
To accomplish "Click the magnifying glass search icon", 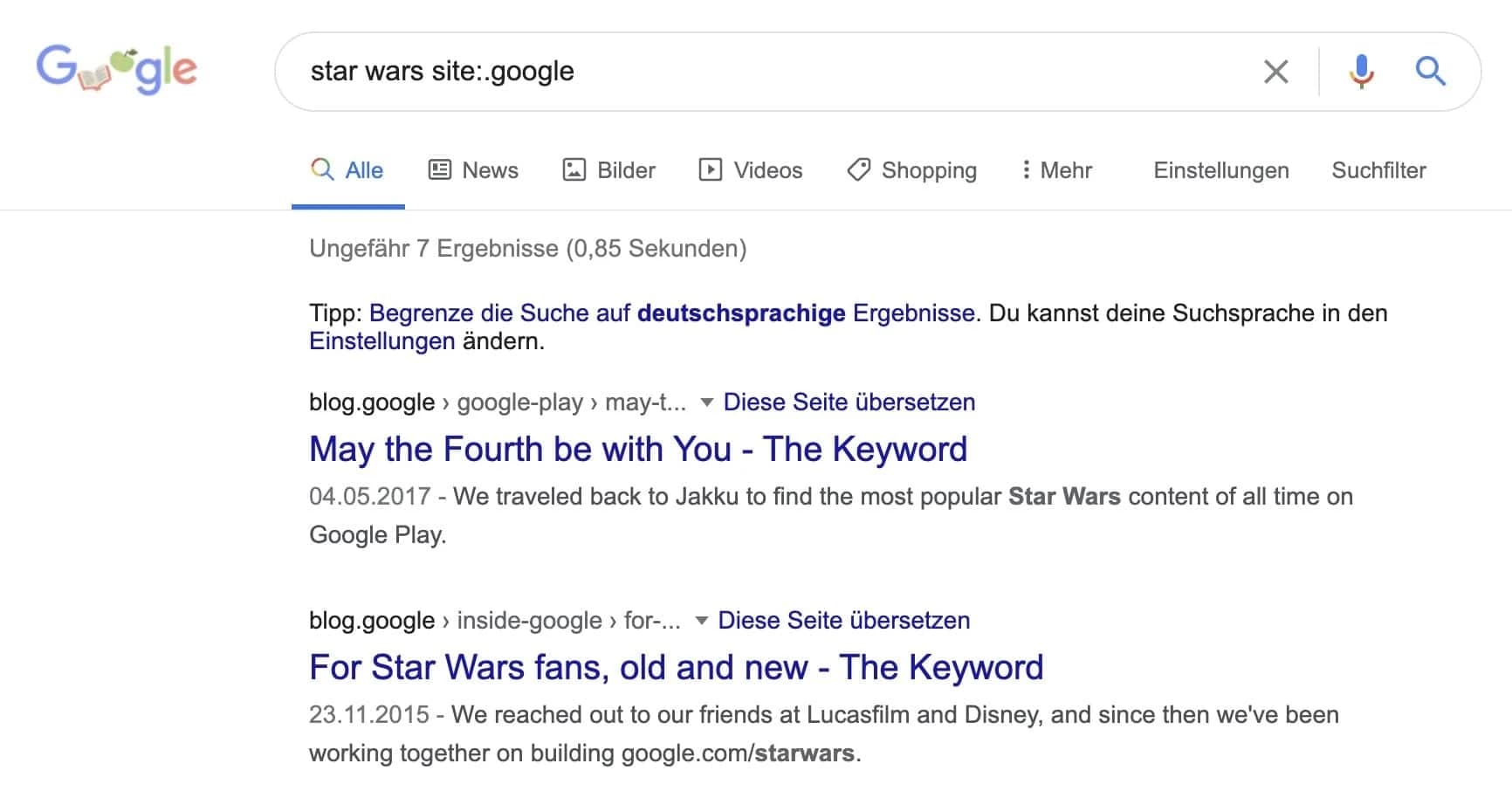I will click(1430, 71).
